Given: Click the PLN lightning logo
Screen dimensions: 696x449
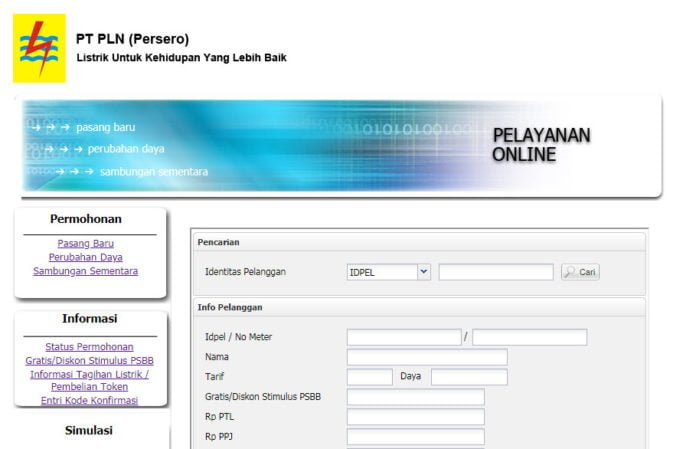Looking at the screenshot, I should coord(39,48).
